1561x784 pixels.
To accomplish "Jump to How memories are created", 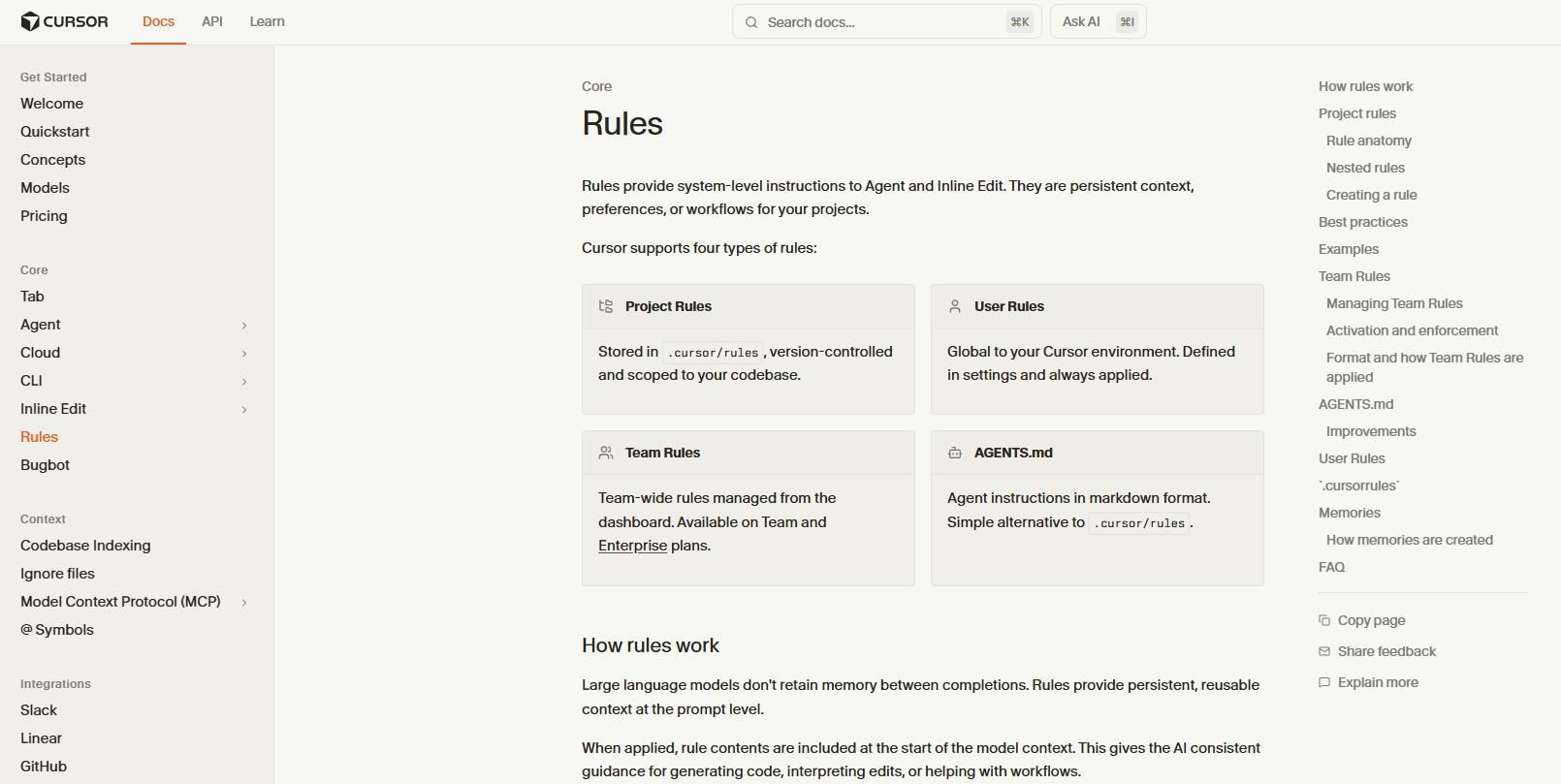I will pos(1410,540).
